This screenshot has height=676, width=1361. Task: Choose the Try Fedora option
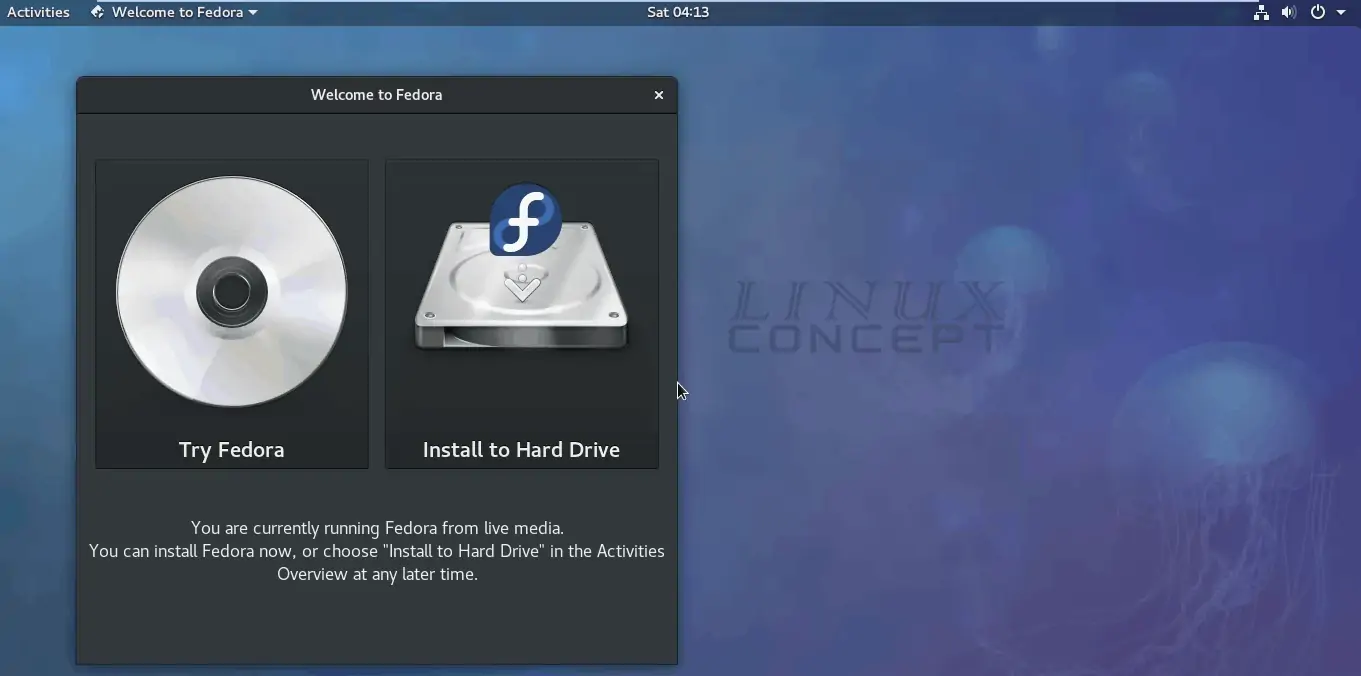click(x=232, y=313)
